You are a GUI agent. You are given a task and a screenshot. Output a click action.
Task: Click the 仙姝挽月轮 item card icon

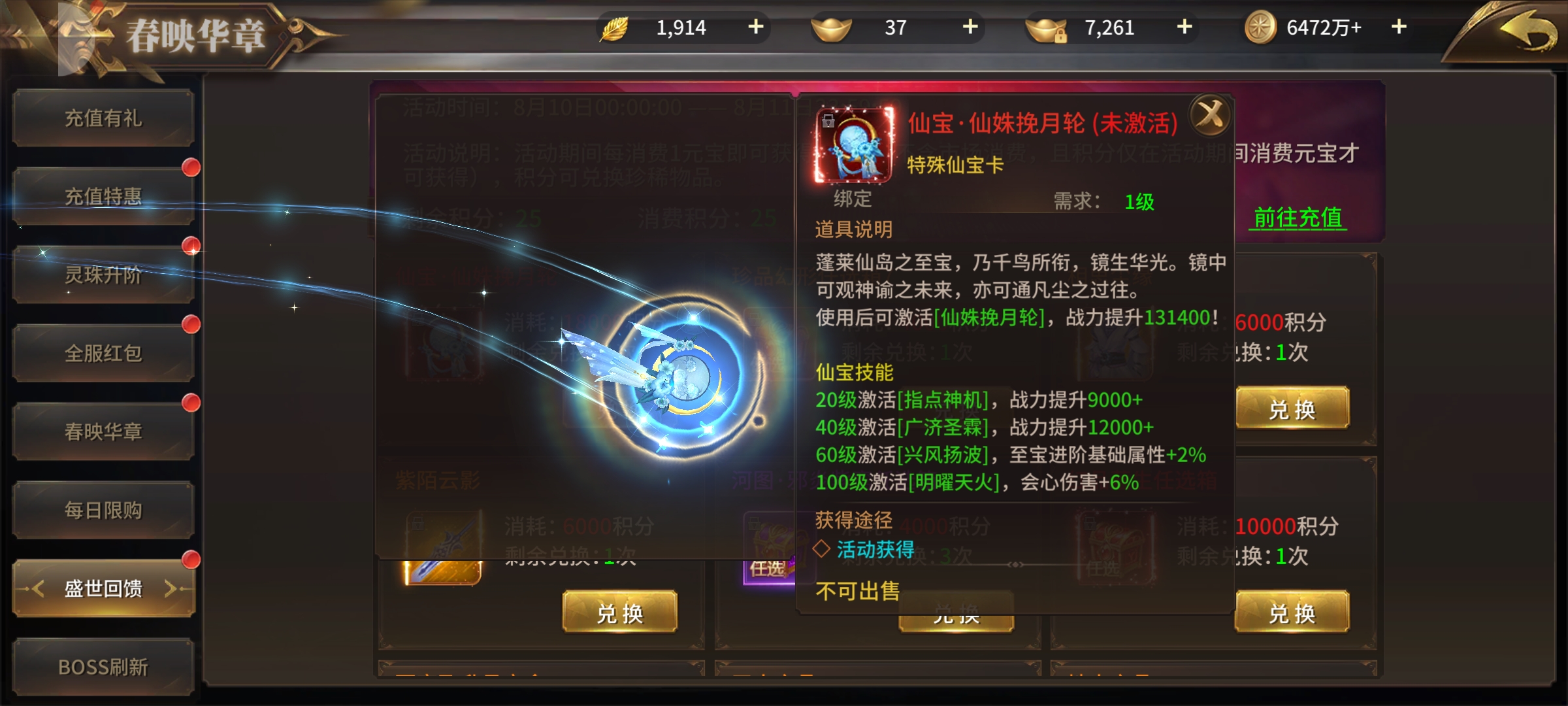[854, 145]
